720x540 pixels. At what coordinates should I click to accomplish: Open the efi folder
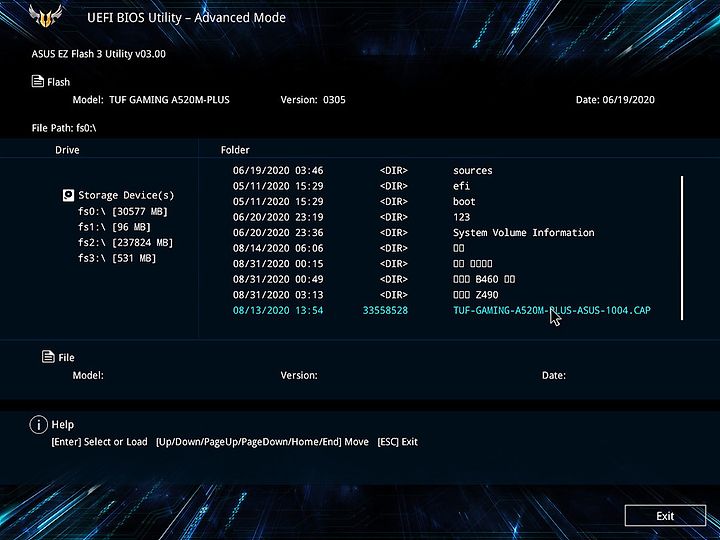click(x=461, y=186)
